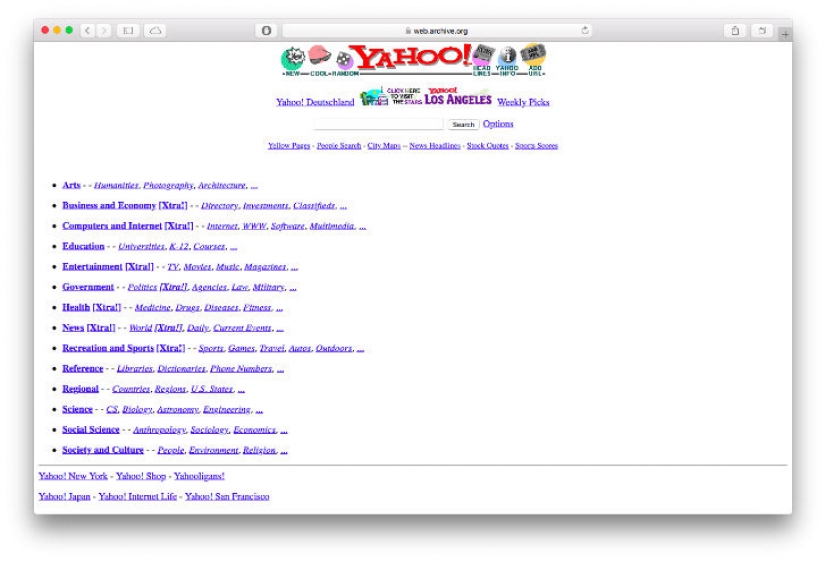Go back using Safari back arrow
Screen dimensions: 825x562
pyautogui.click(x=87, y=31)
